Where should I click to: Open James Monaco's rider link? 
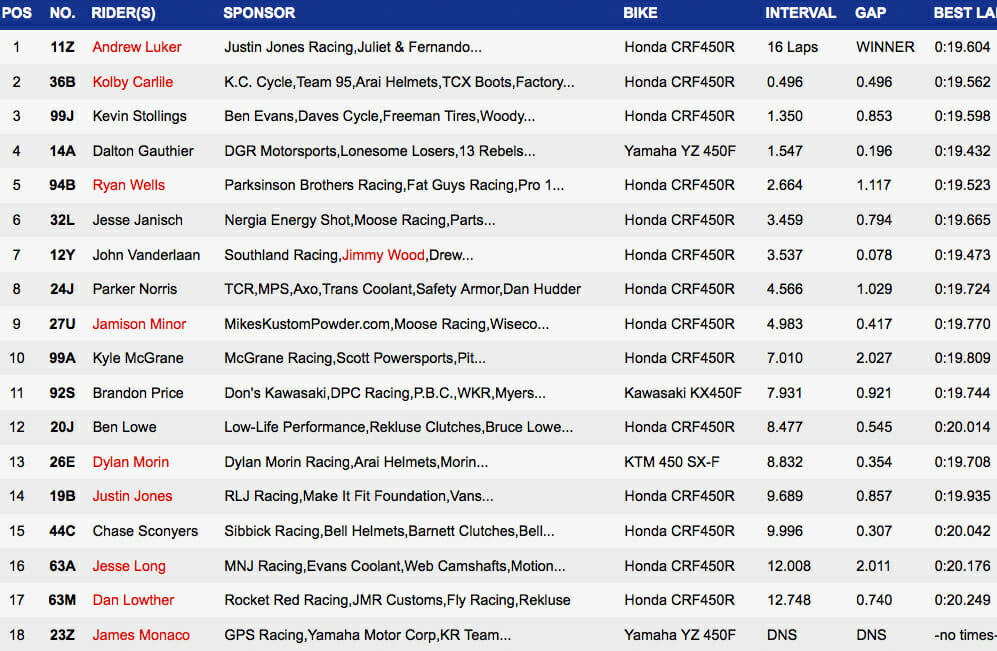[x=140, y=635]
